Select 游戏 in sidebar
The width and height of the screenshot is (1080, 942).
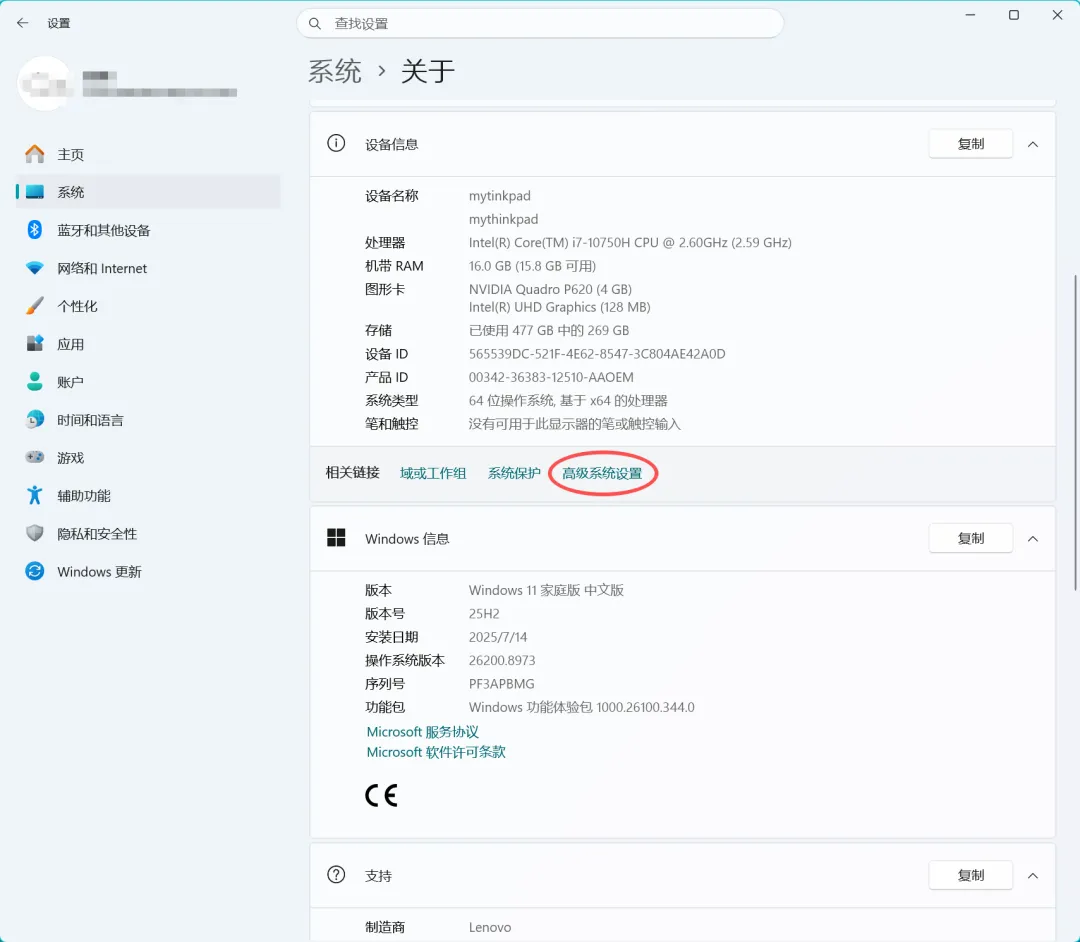click(x=148, y=457)
